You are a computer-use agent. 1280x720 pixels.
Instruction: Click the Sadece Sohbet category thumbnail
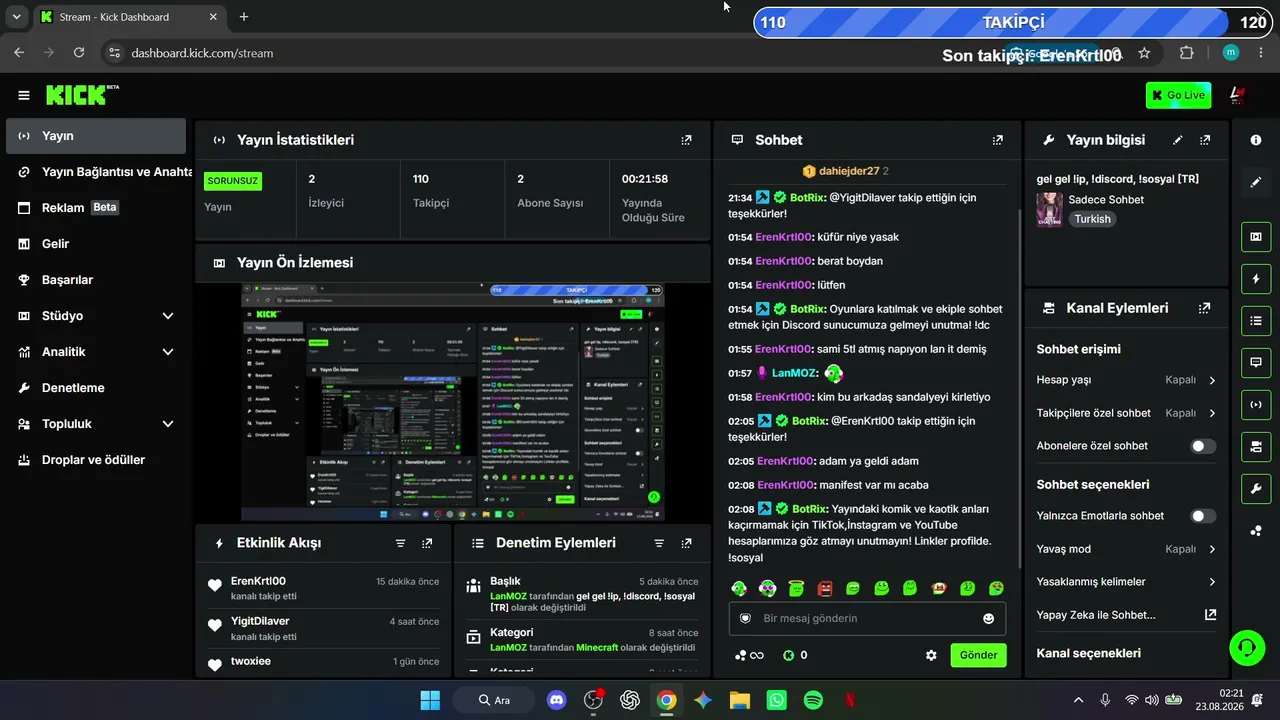tap(1050, 210)
